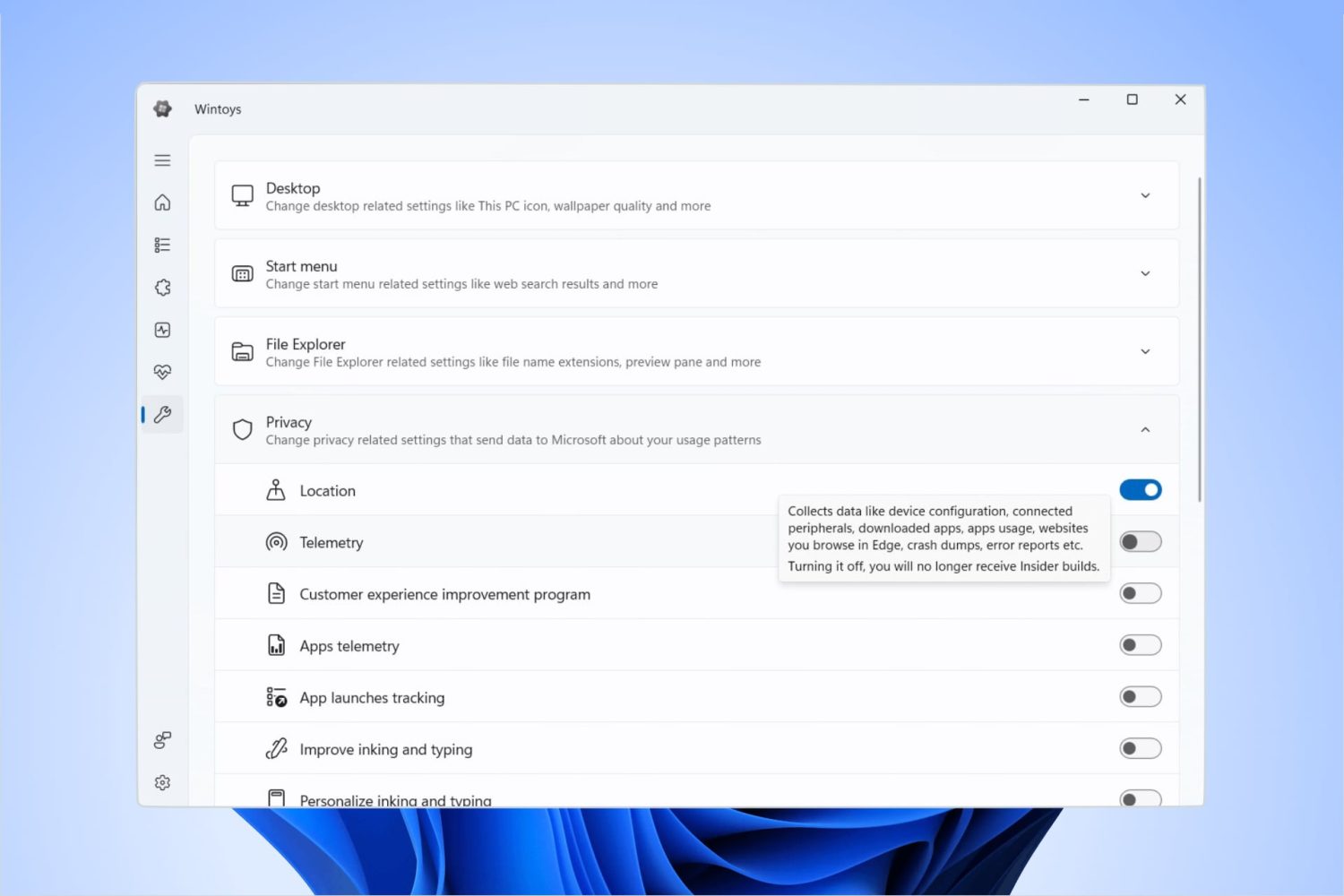1344x896 pixels.
Task: Click the Location label
Action: 327,491
